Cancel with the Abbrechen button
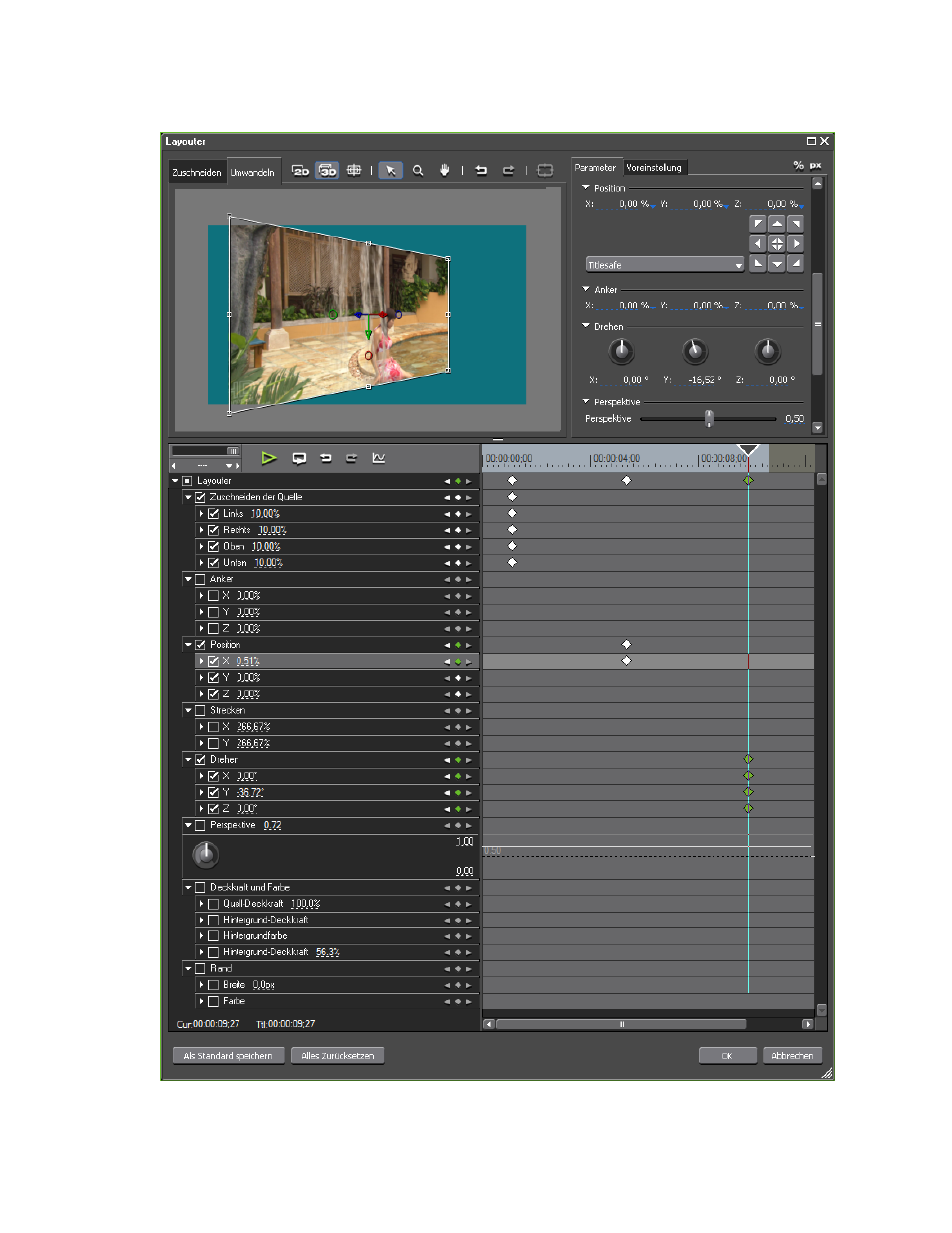 [792, 1056]
